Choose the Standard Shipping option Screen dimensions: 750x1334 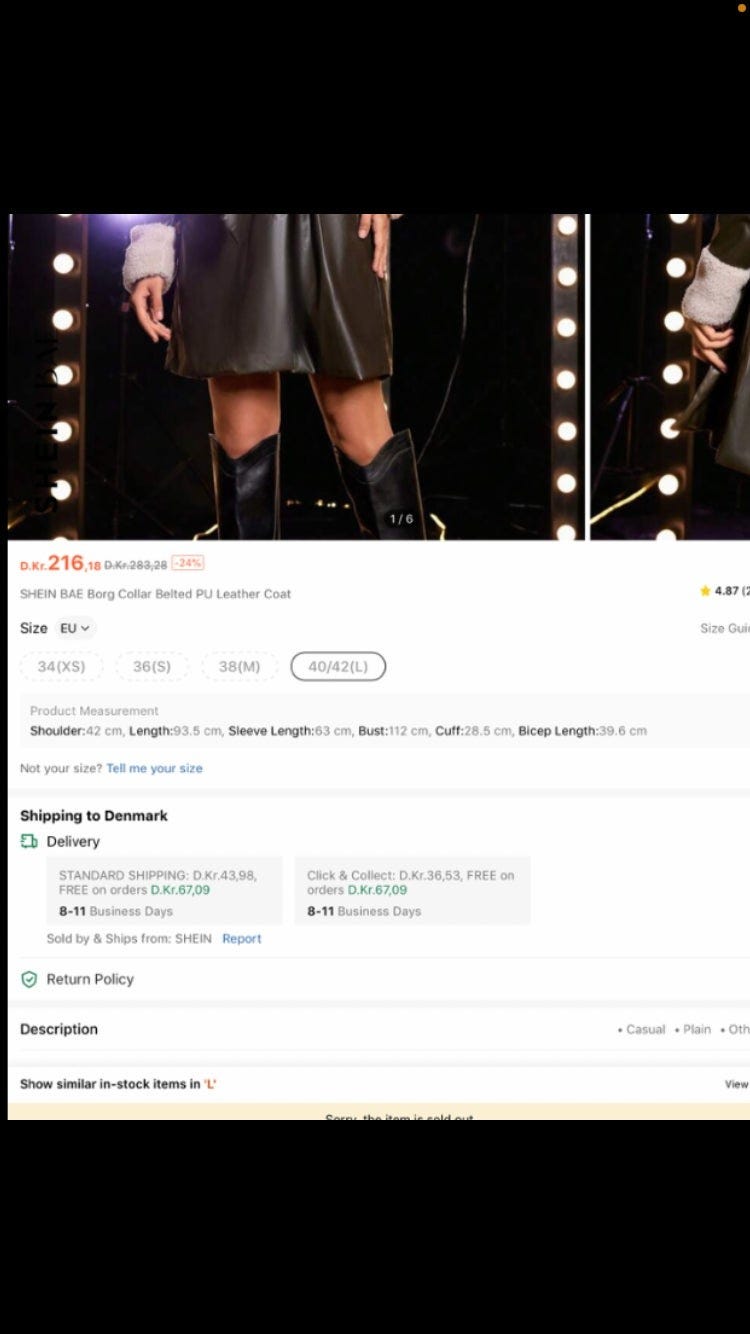164,890
